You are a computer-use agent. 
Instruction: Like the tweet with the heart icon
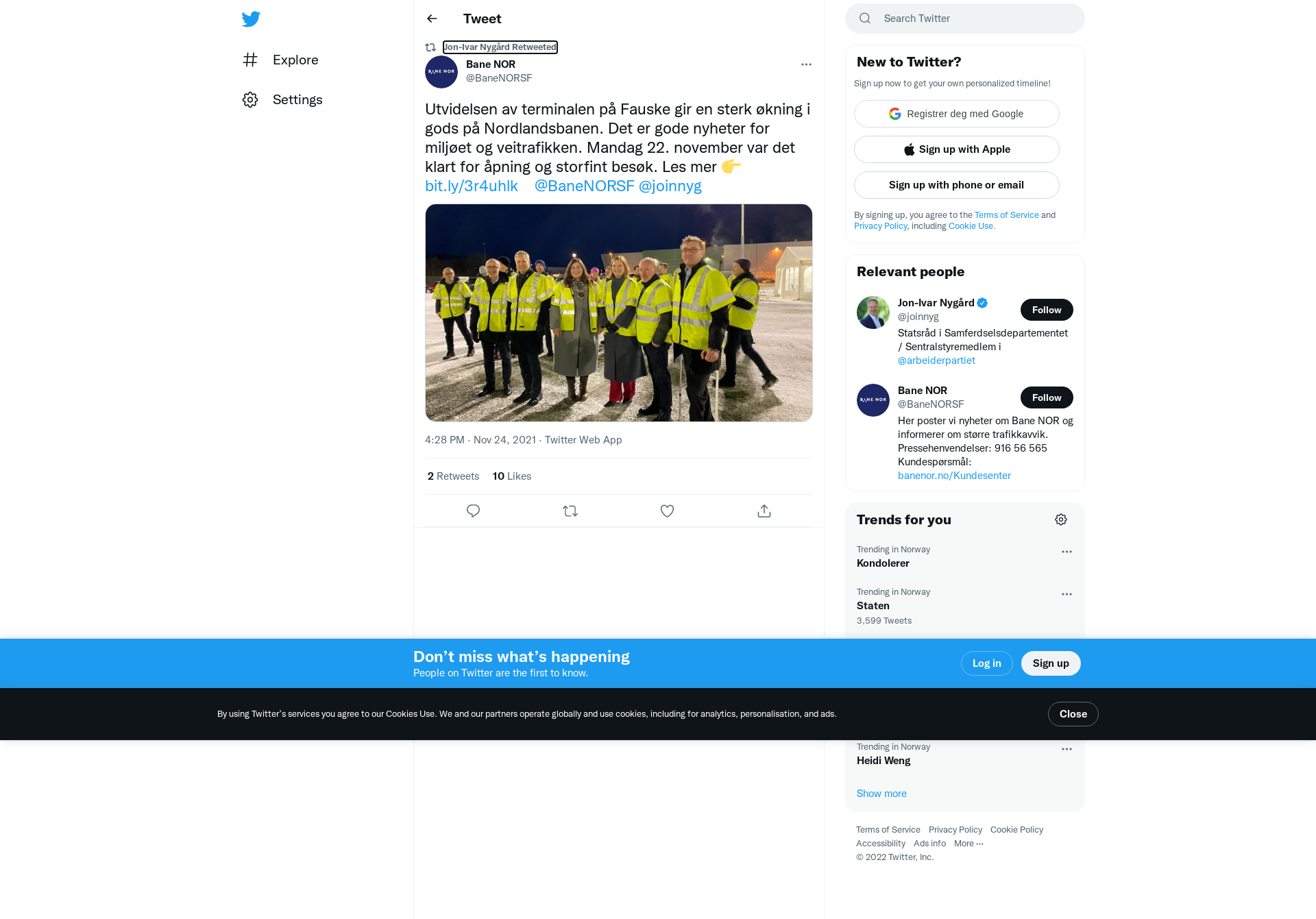667,511
